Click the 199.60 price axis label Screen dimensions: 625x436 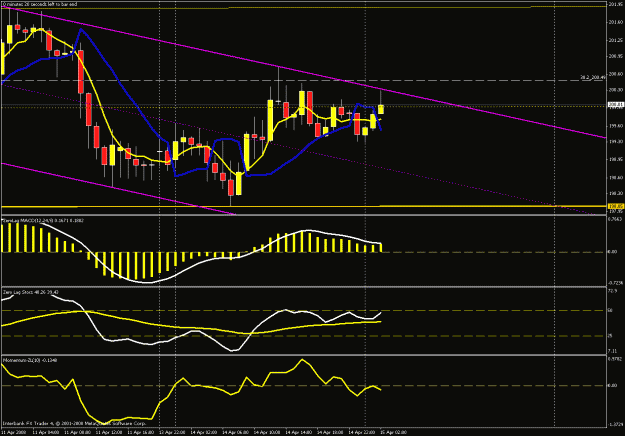[615, 126]
